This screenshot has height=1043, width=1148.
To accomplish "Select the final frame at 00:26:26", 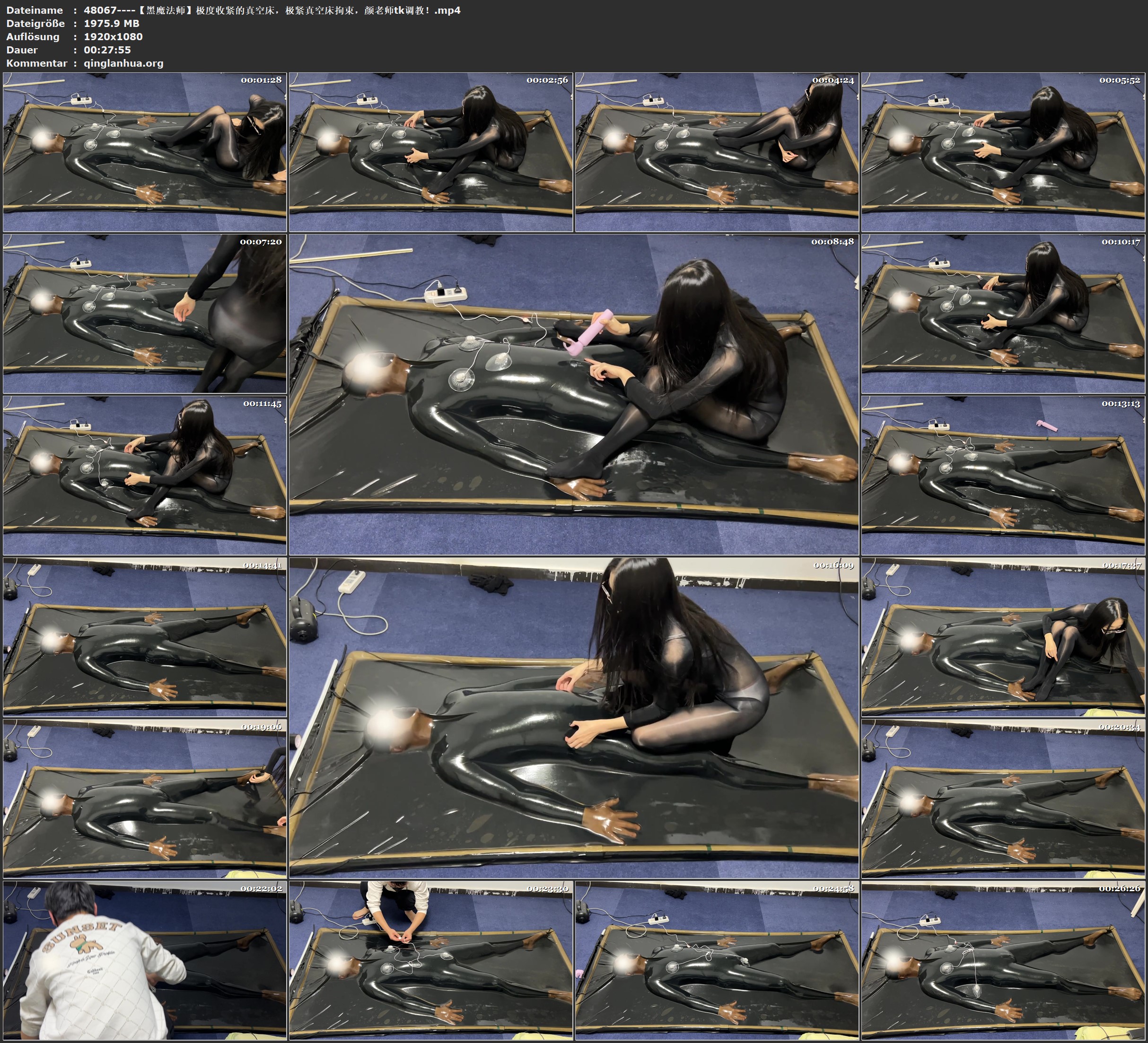I will (x=1003, y=960).
